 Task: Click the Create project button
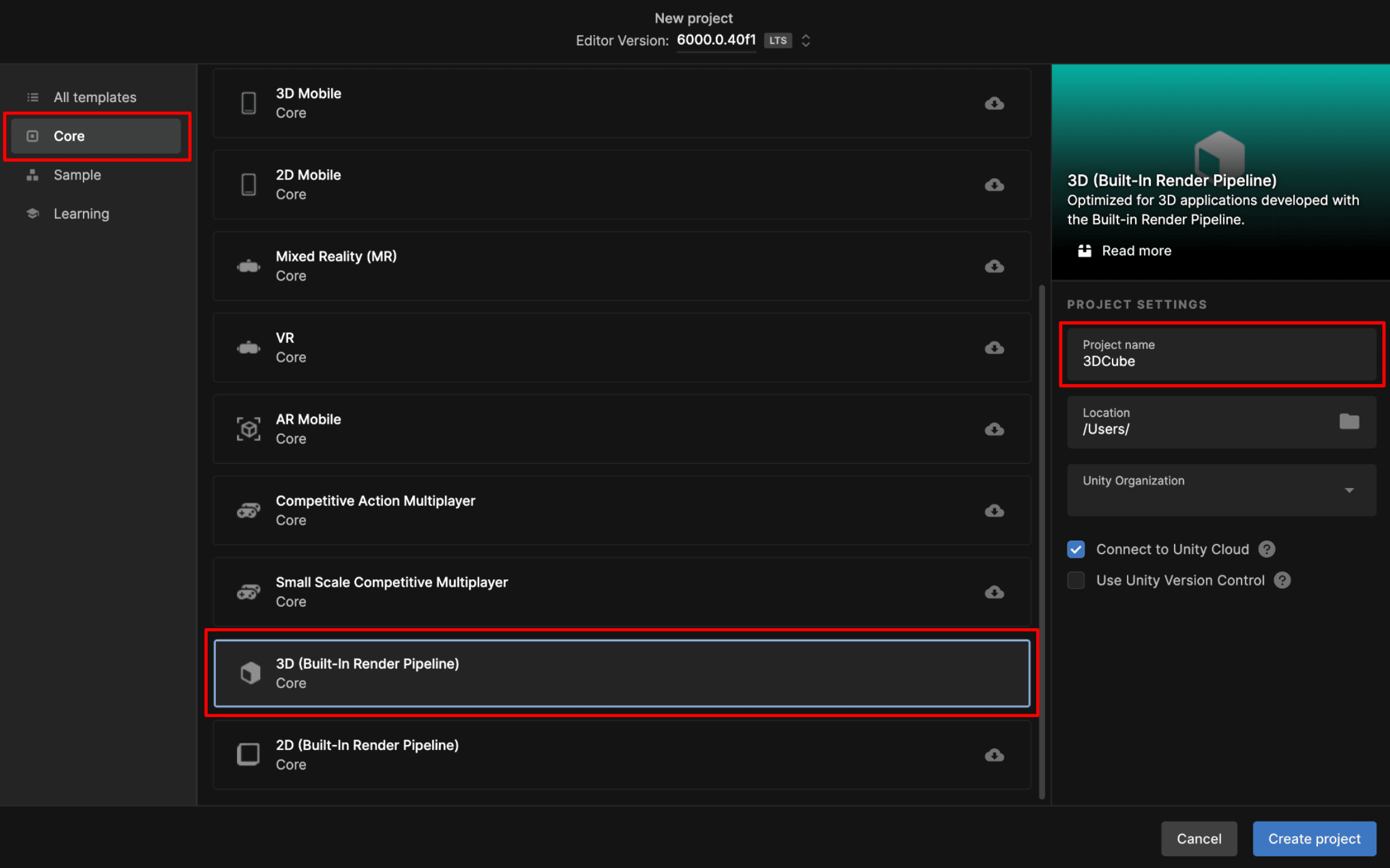coord(1314,839)
